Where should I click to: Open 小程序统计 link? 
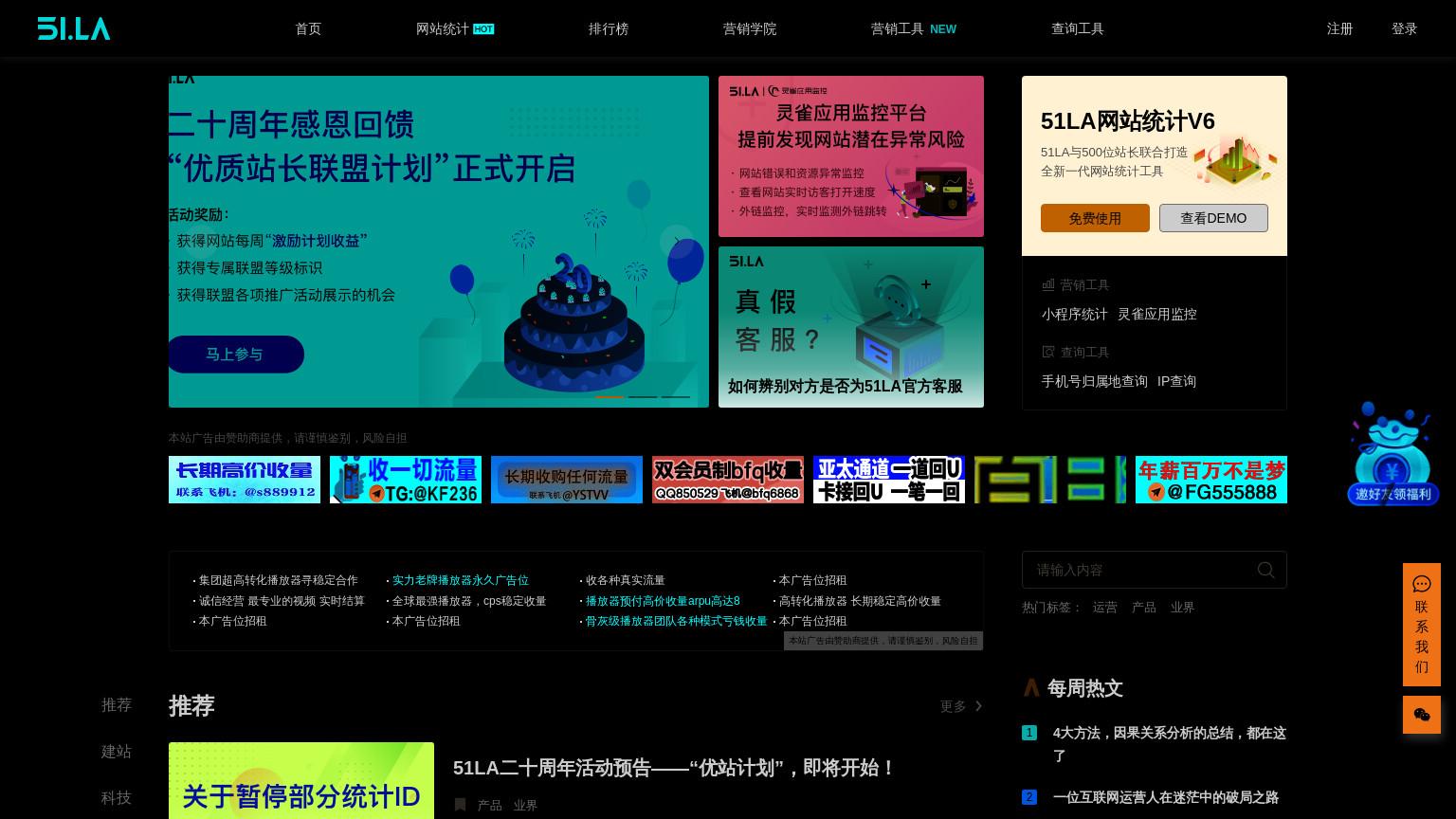1075,314
